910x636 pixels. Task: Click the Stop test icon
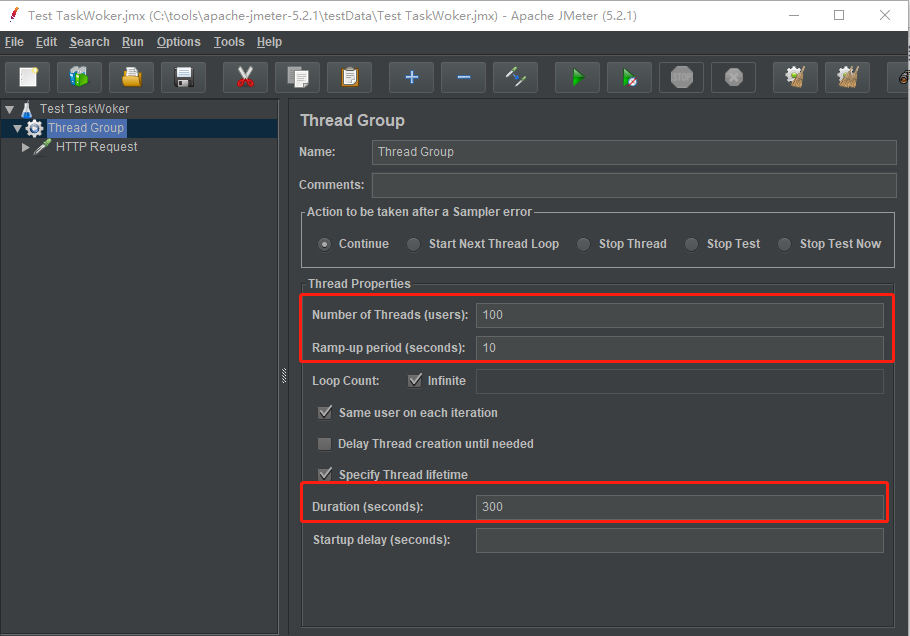pyautogui.click(x=681, y=77)
